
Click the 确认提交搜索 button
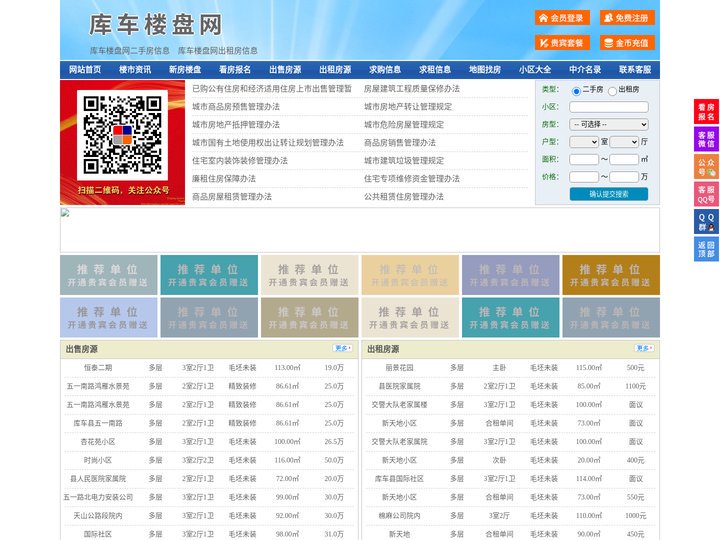coord(609,194)
